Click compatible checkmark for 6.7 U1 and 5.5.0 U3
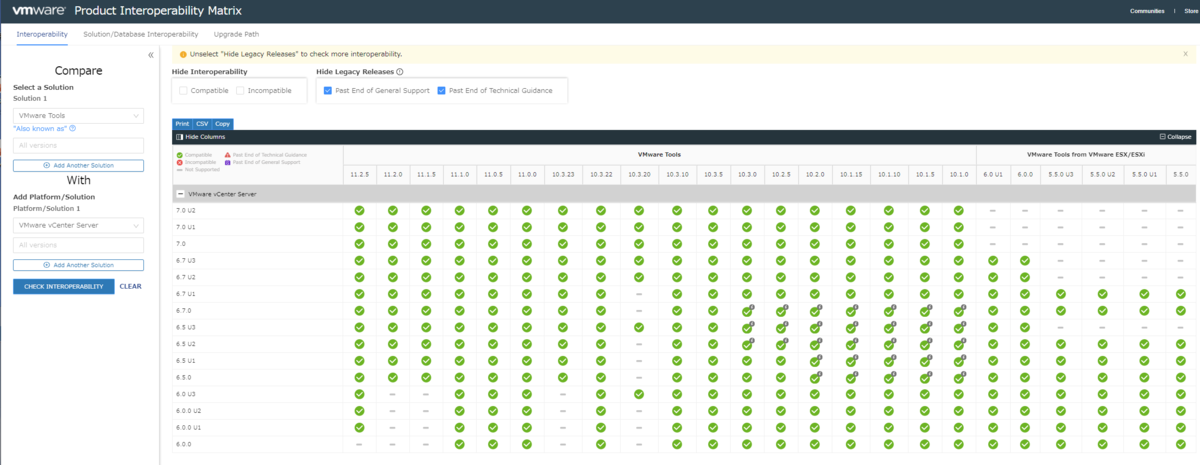 1061,294
